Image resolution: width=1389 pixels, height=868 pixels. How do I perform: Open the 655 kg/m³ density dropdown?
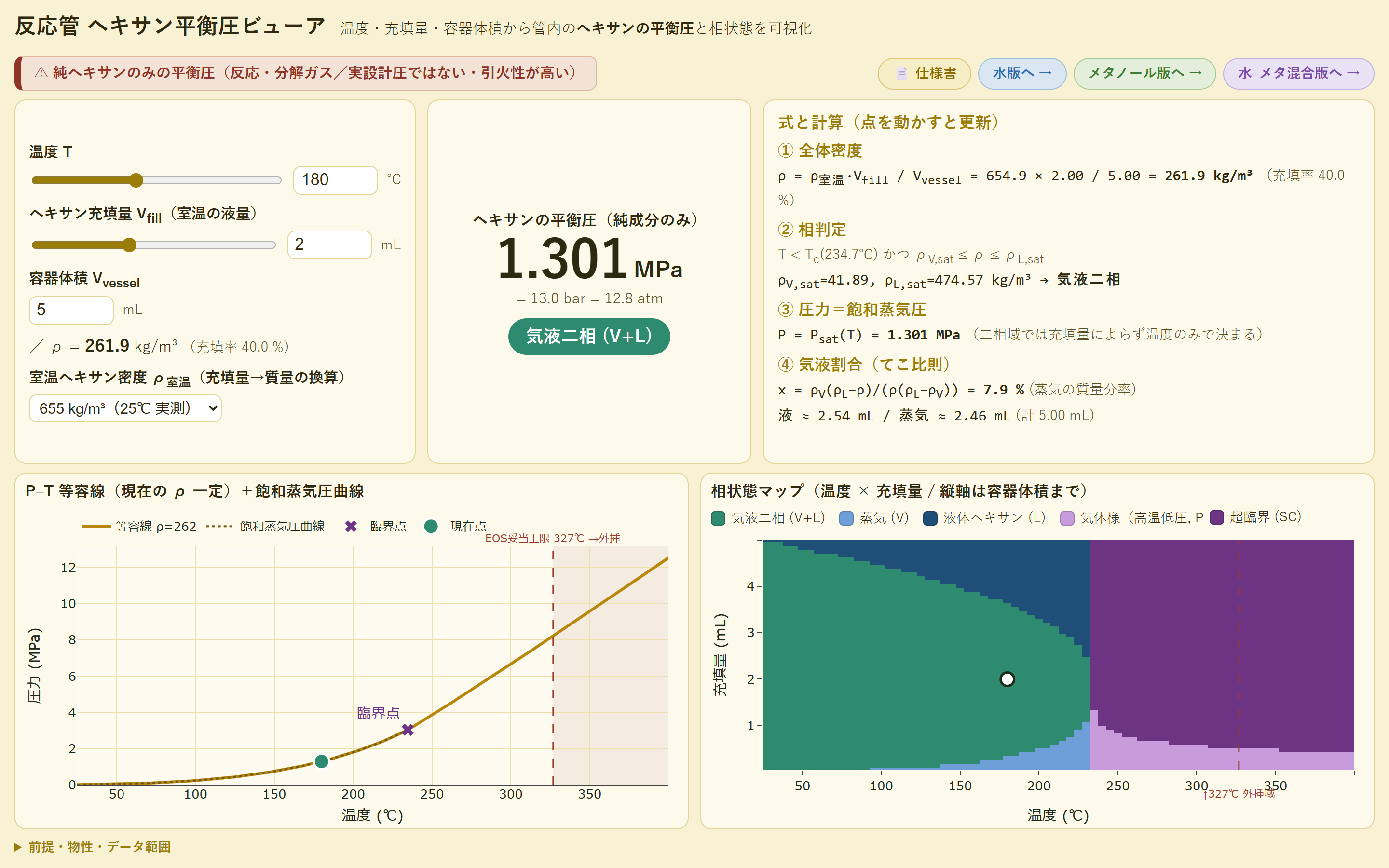pyautogui.click(x=125, y=409)
